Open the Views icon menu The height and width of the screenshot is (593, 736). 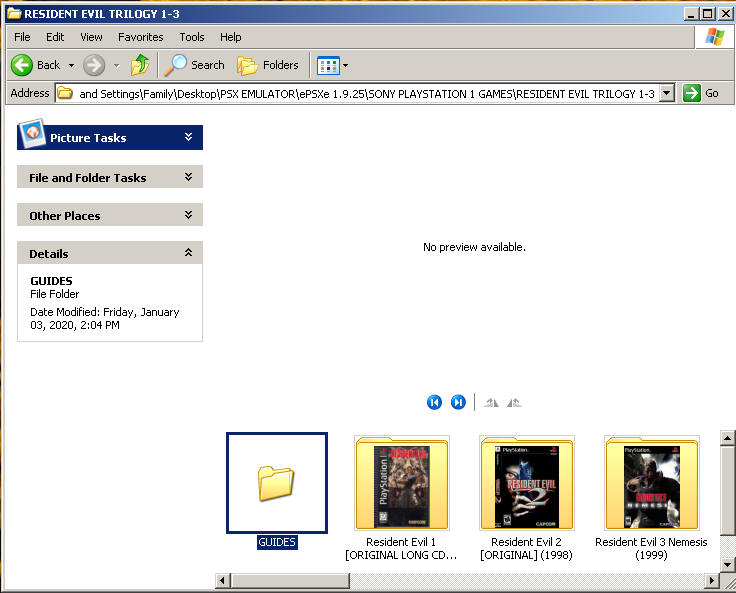(x=328, y=65)
